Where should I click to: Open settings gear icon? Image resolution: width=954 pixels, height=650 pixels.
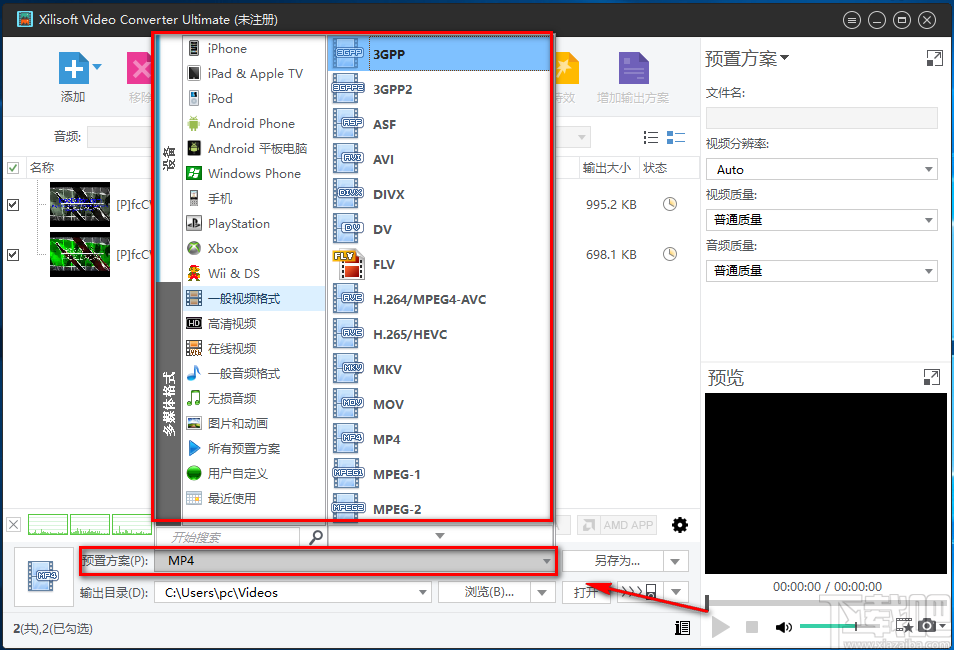tap(680, 525)
